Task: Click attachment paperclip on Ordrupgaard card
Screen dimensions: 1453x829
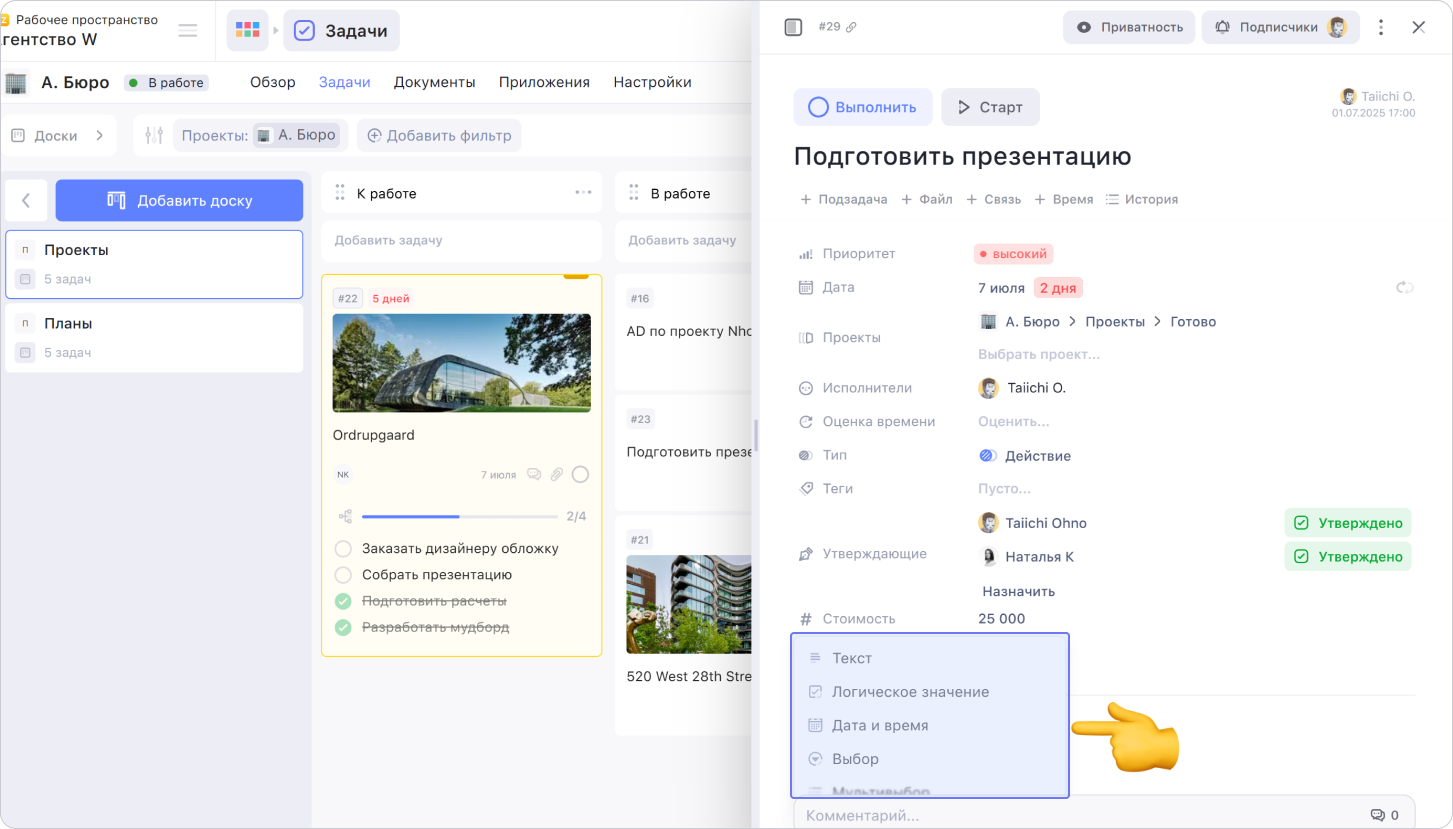Action: click(x=557, y=474)
